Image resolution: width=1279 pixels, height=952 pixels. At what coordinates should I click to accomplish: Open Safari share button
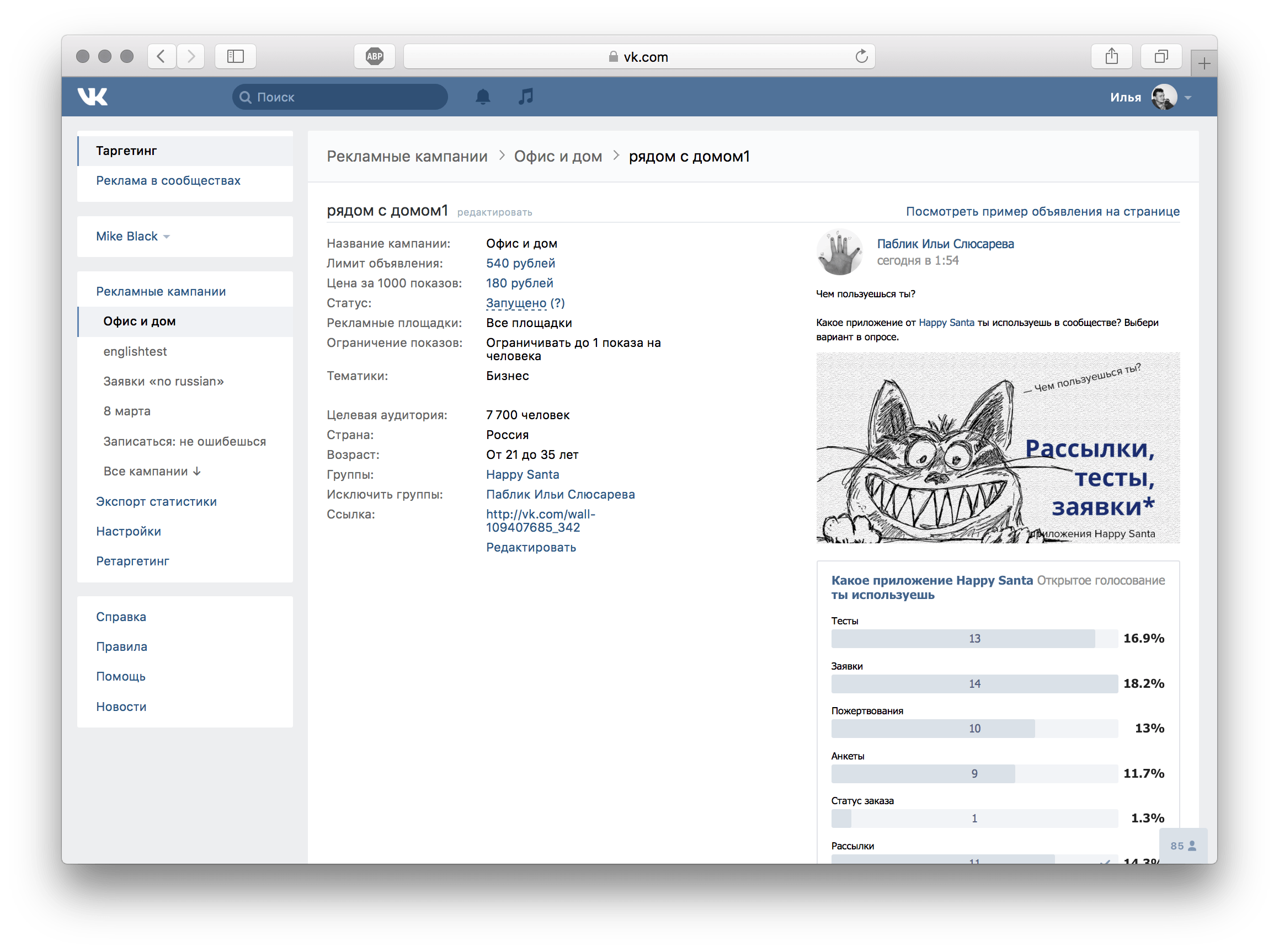pyautogui.click(x=1112, y=56)
